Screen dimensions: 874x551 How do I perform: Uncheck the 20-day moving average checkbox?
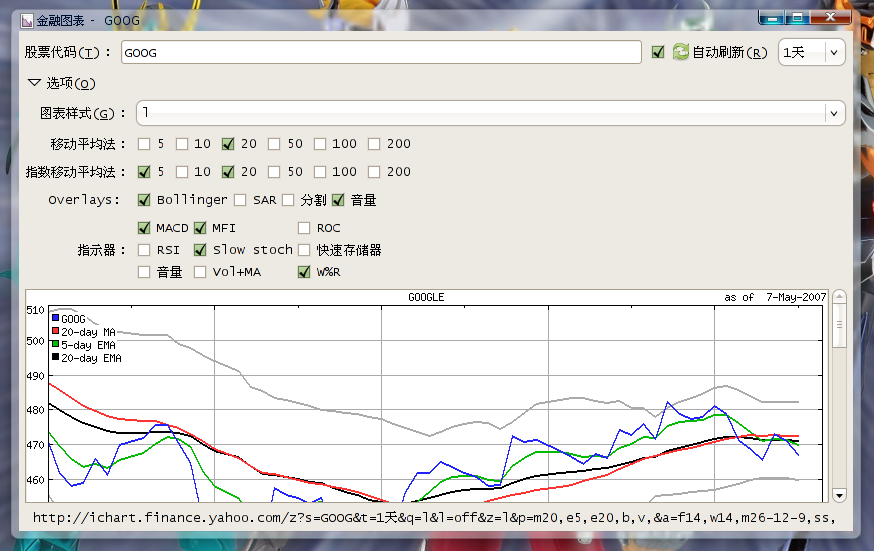pos(227,144)
